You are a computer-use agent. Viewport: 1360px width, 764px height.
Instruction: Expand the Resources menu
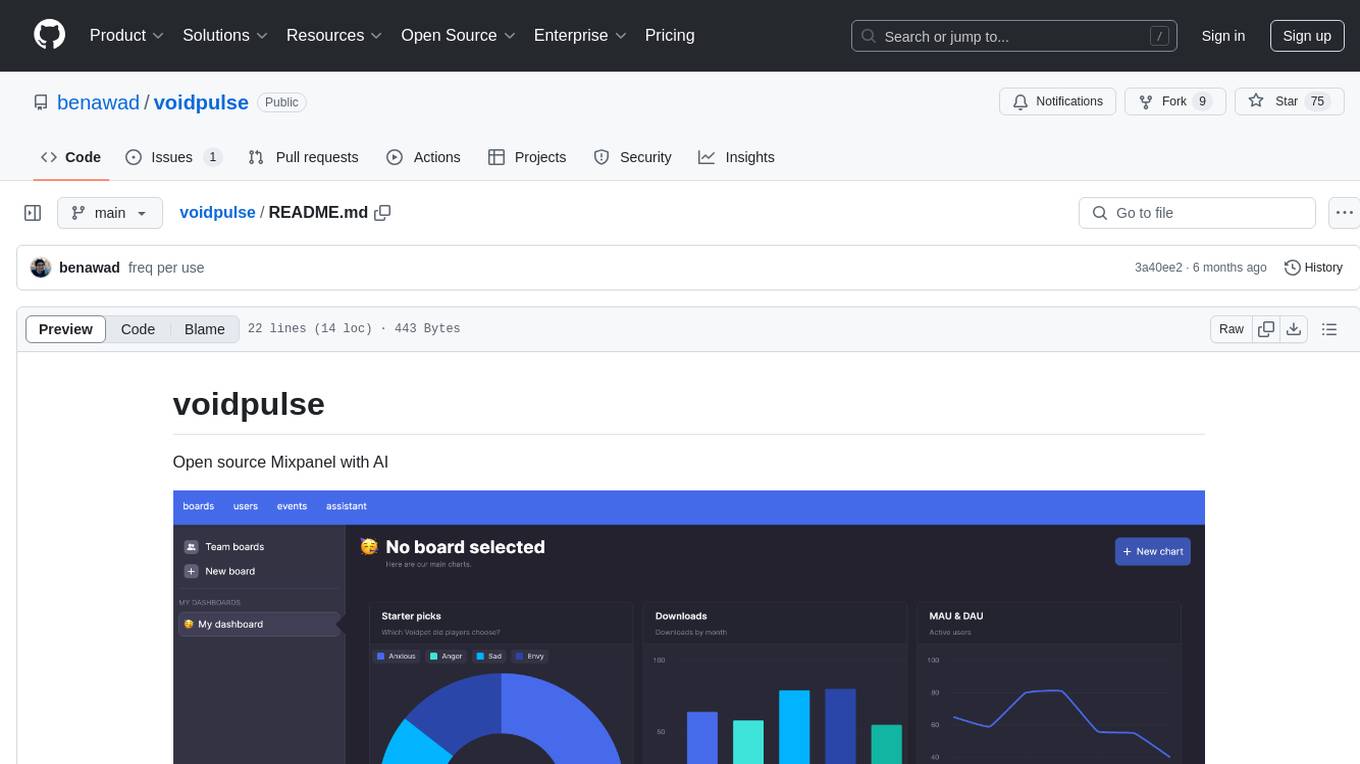335,35
